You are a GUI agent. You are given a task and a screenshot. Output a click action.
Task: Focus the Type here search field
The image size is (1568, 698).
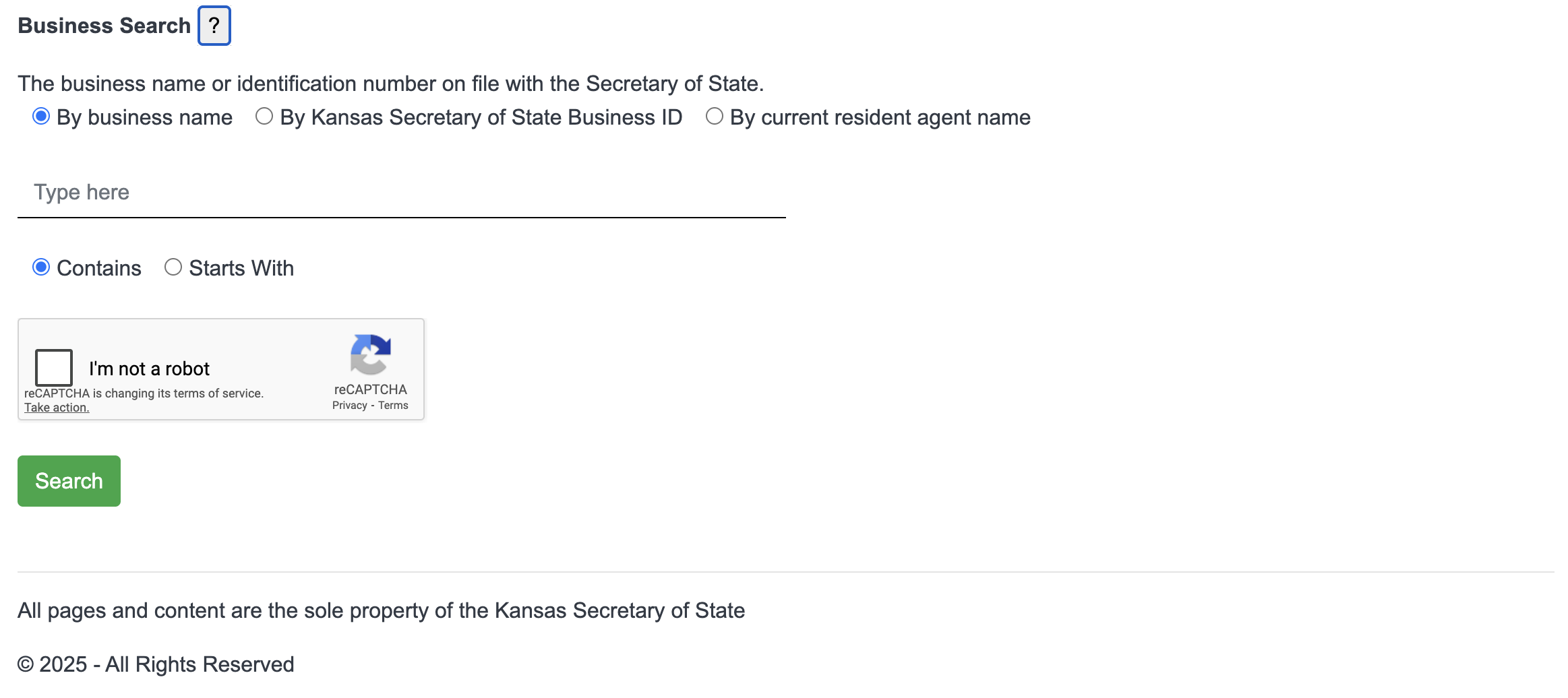coord(401,193)
